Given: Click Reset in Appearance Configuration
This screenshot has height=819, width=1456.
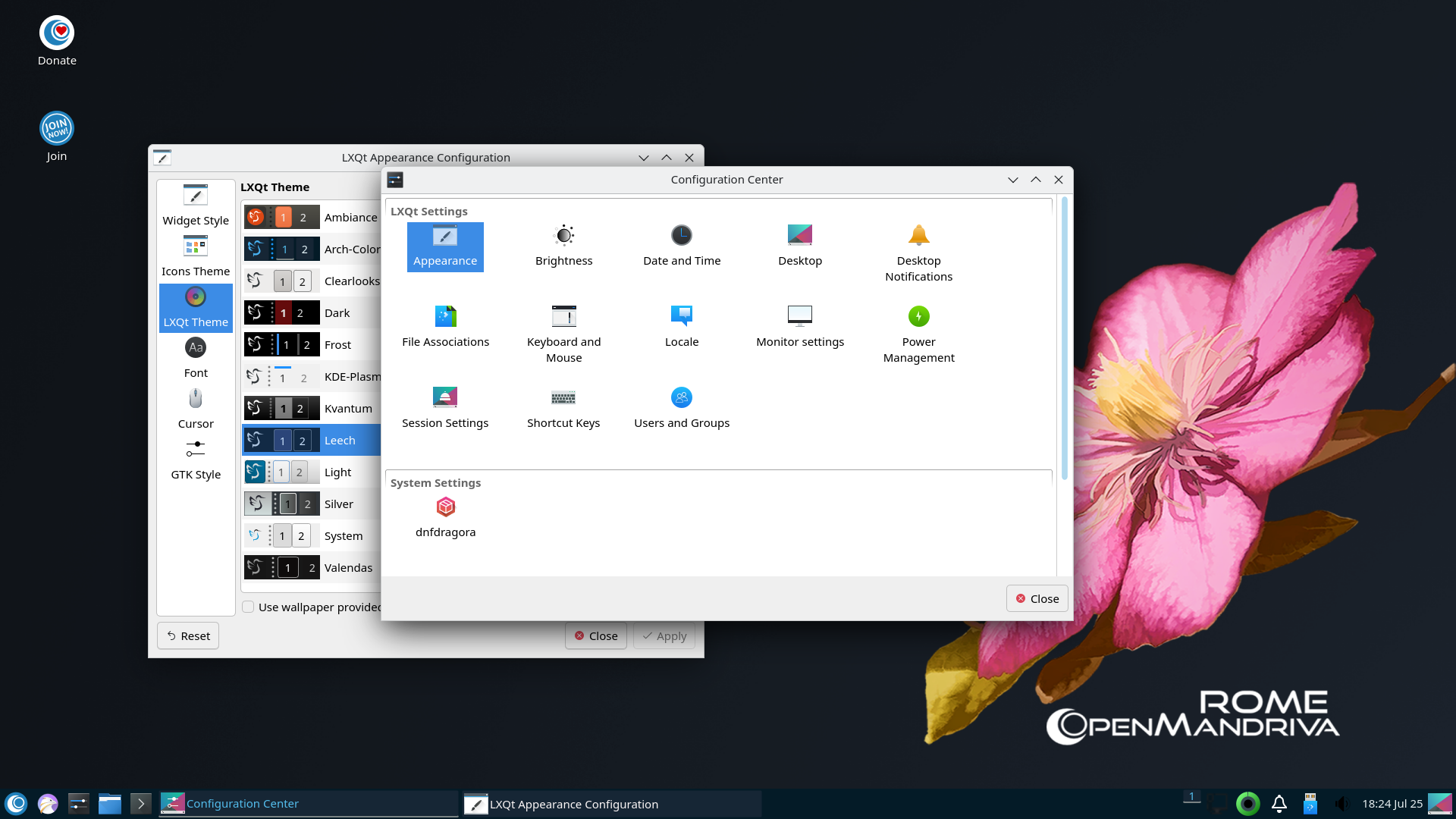Looking at the screenshot, I should click(188, 635).
